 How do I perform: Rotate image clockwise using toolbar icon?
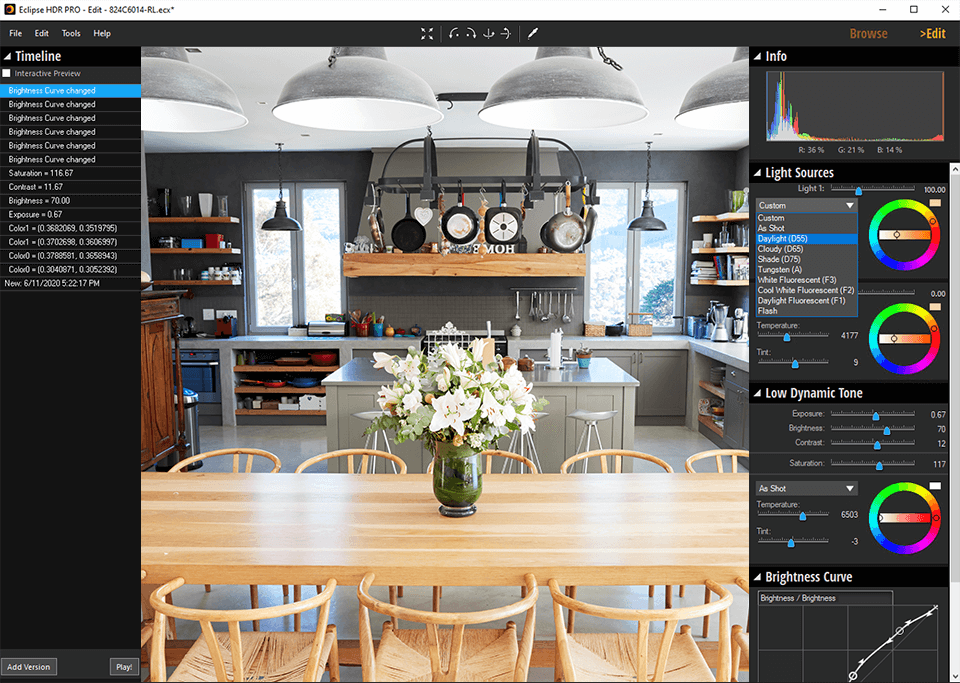(x=471, y=33)
